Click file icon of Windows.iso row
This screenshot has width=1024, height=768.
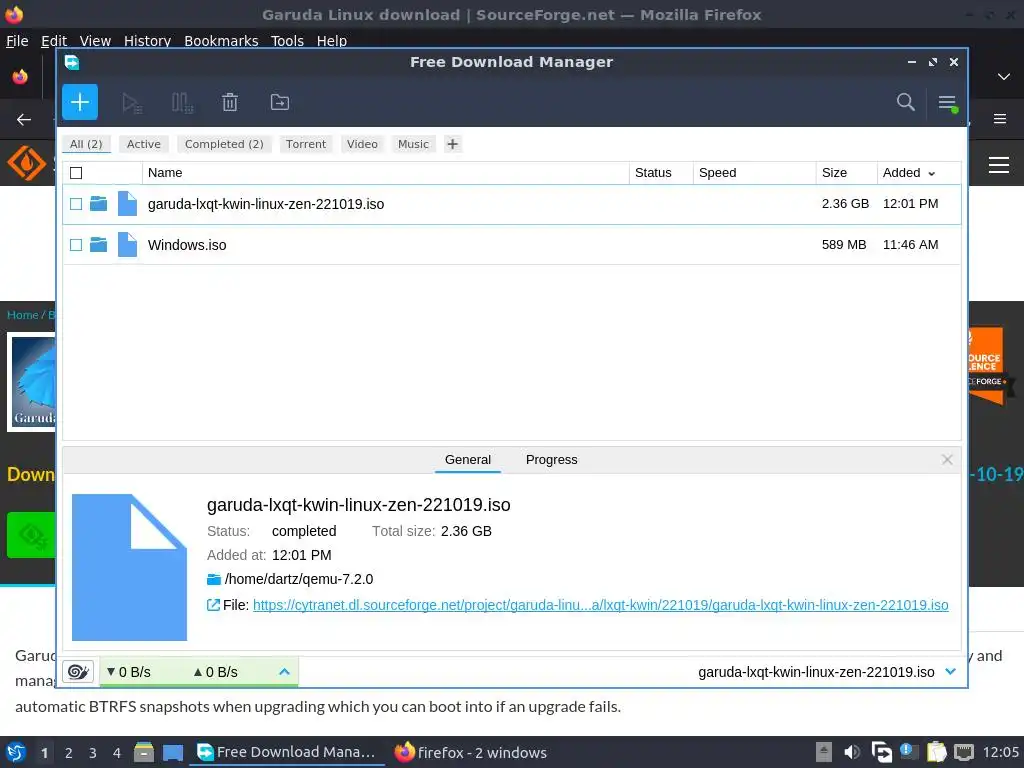[x=127, y=244]
